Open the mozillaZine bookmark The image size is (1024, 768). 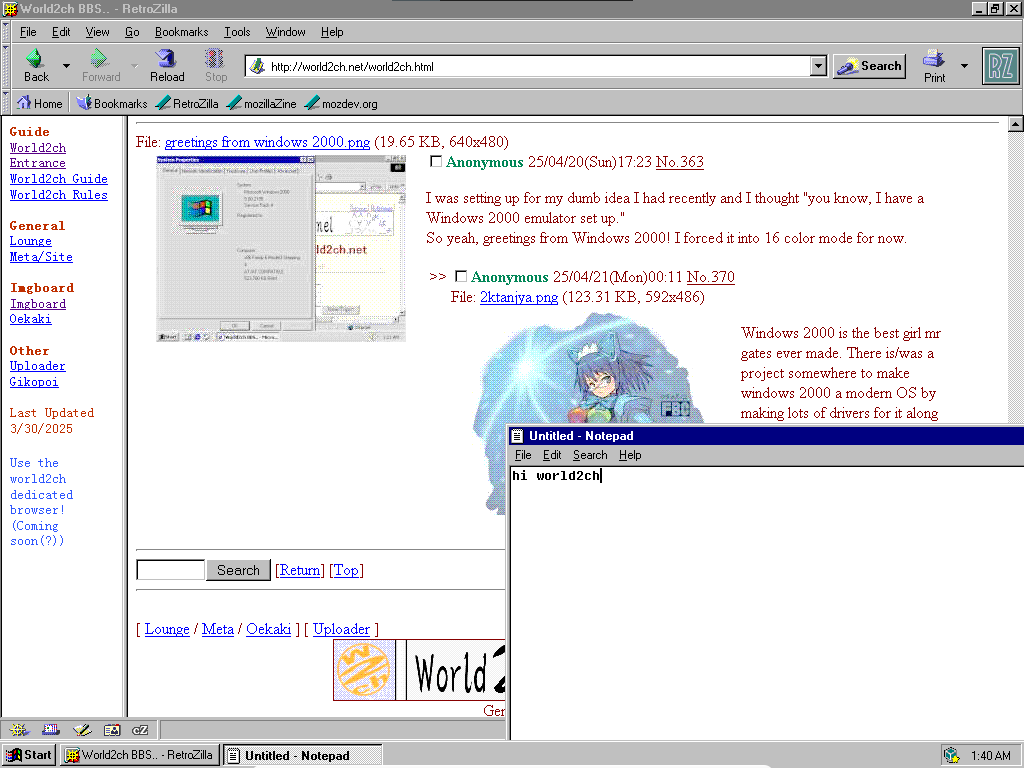coord(262,103)
